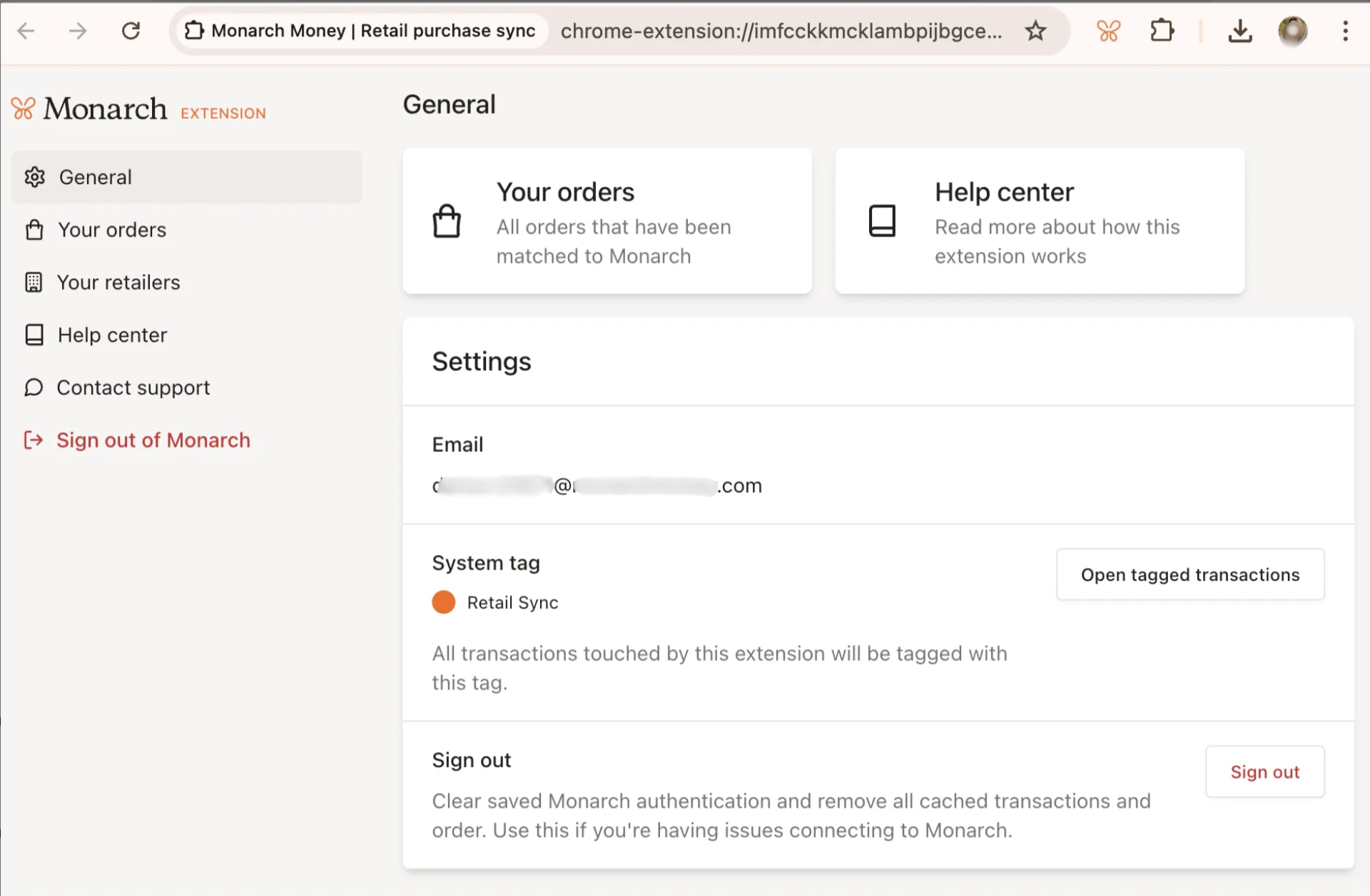
Task: Open the Chrome profile avatar
Action: click(x=1292, y=31)
